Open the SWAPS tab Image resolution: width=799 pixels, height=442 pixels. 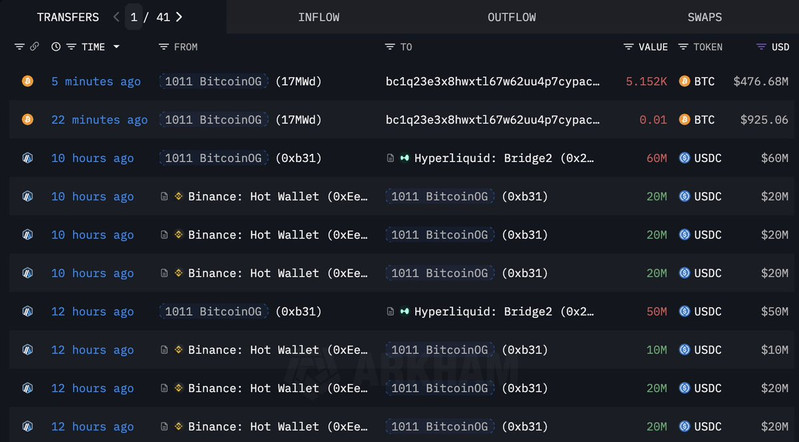tap(704, 17)
